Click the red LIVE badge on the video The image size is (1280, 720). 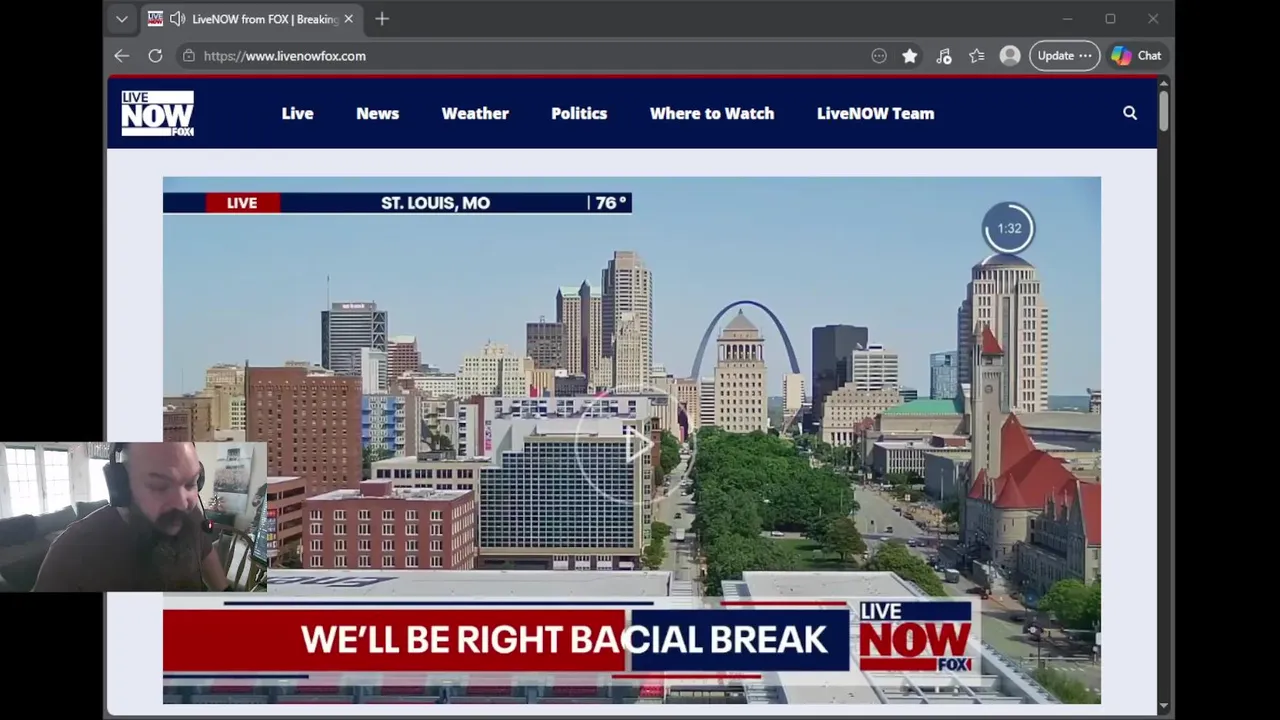coord(242,203)
